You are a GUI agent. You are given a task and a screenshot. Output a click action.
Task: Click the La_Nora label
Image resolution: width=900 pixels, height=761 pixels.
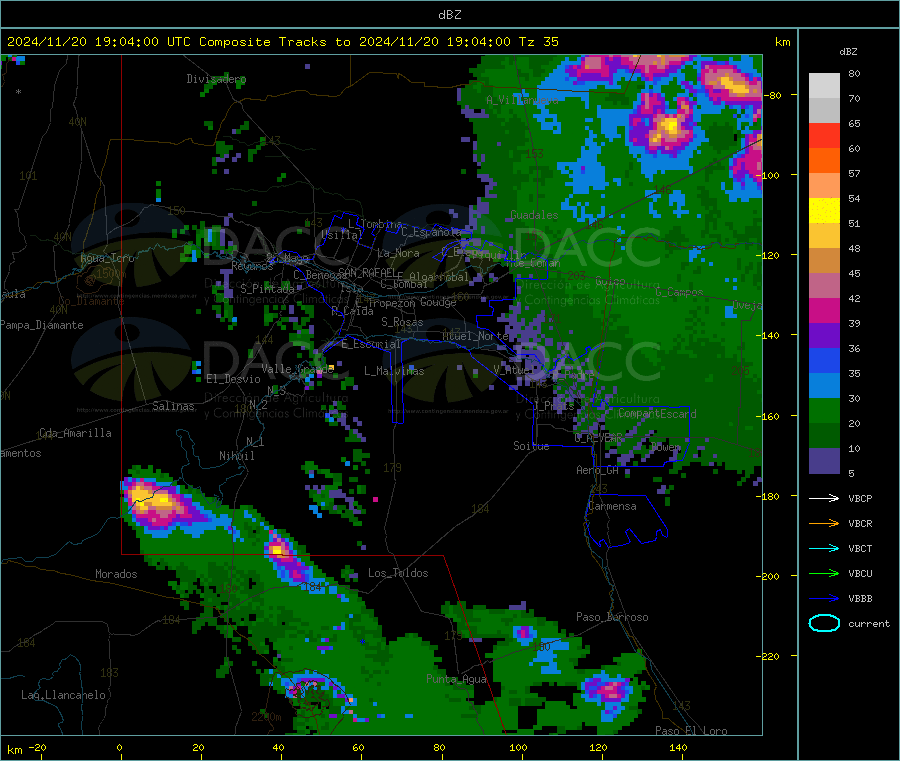[x=398, y=253]
